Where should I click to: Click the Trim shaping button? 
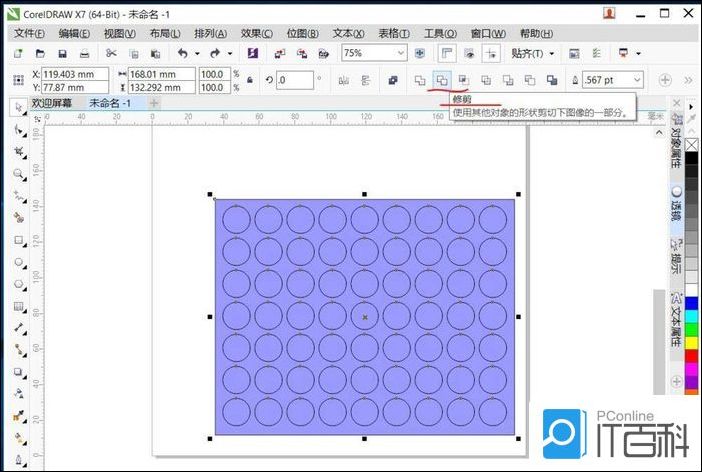click(x=441, y=80)
